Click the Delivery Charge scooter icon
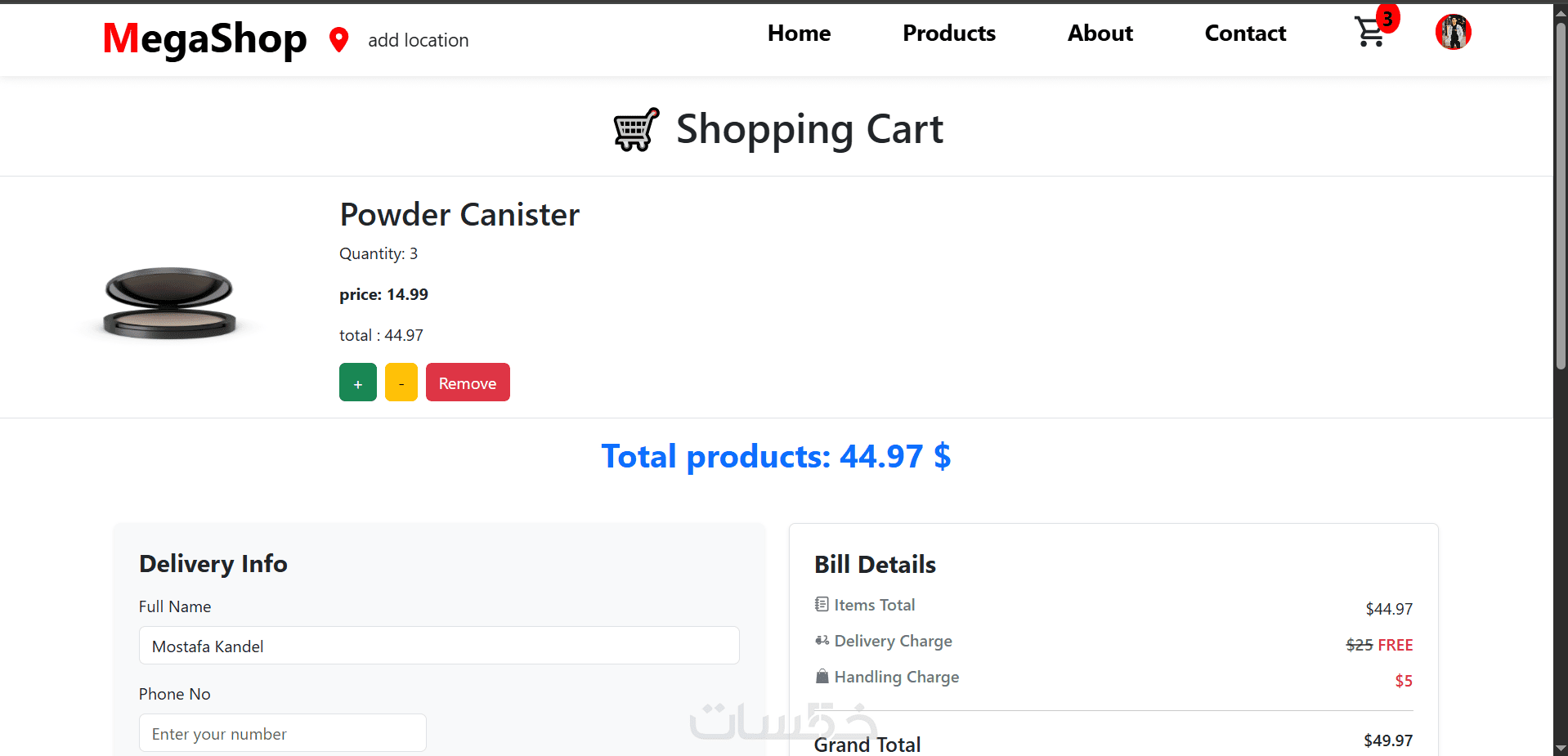This screenshot has width=1568, height=756. pos(822,640)
